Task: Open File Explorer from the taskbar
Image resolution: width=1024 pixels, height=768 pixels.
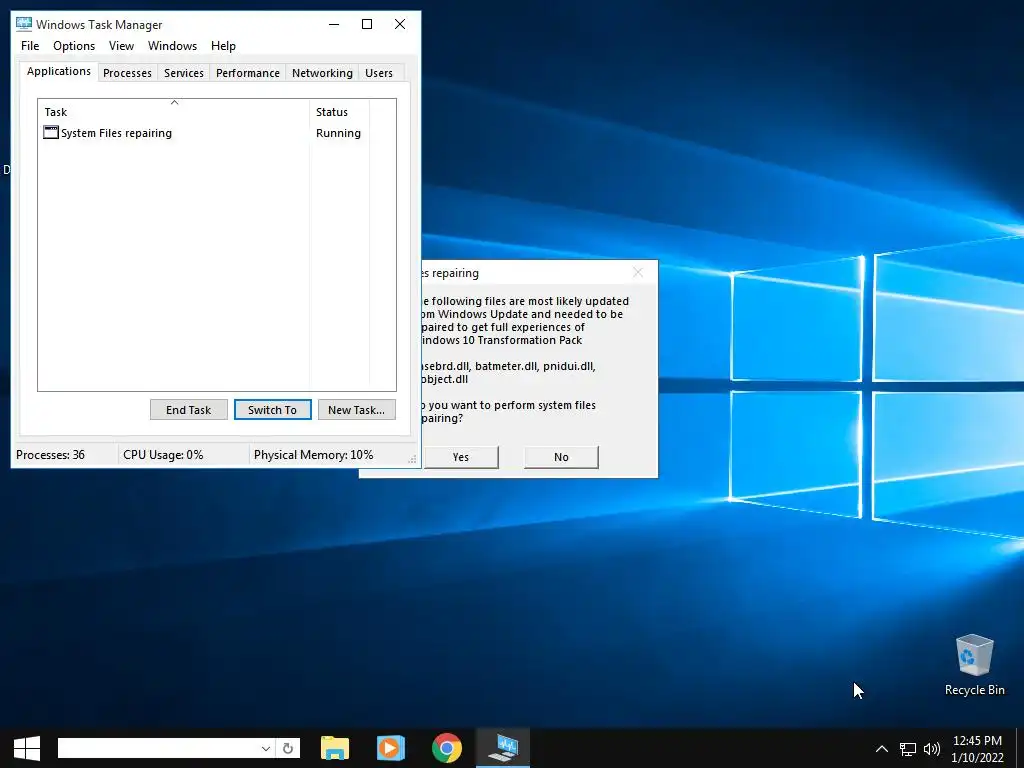Action: click(335, 748)
